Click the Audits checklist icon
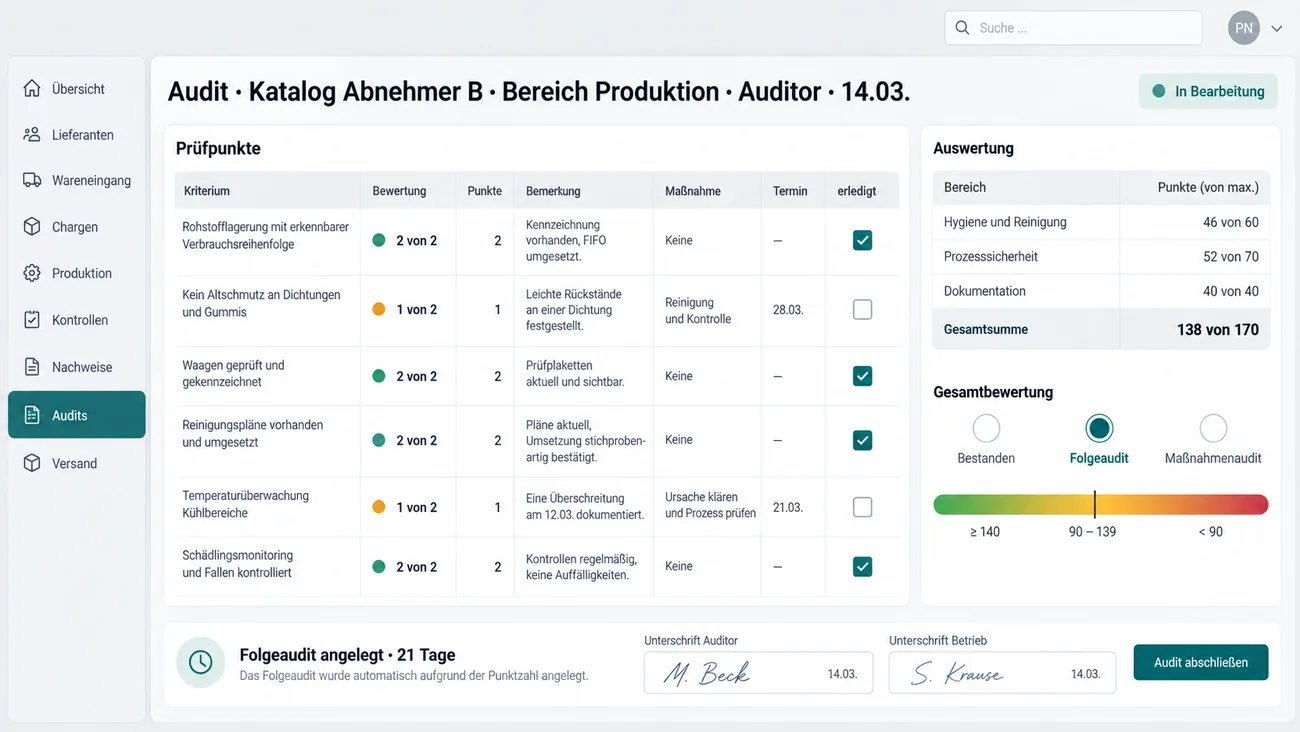 [32, 415]
